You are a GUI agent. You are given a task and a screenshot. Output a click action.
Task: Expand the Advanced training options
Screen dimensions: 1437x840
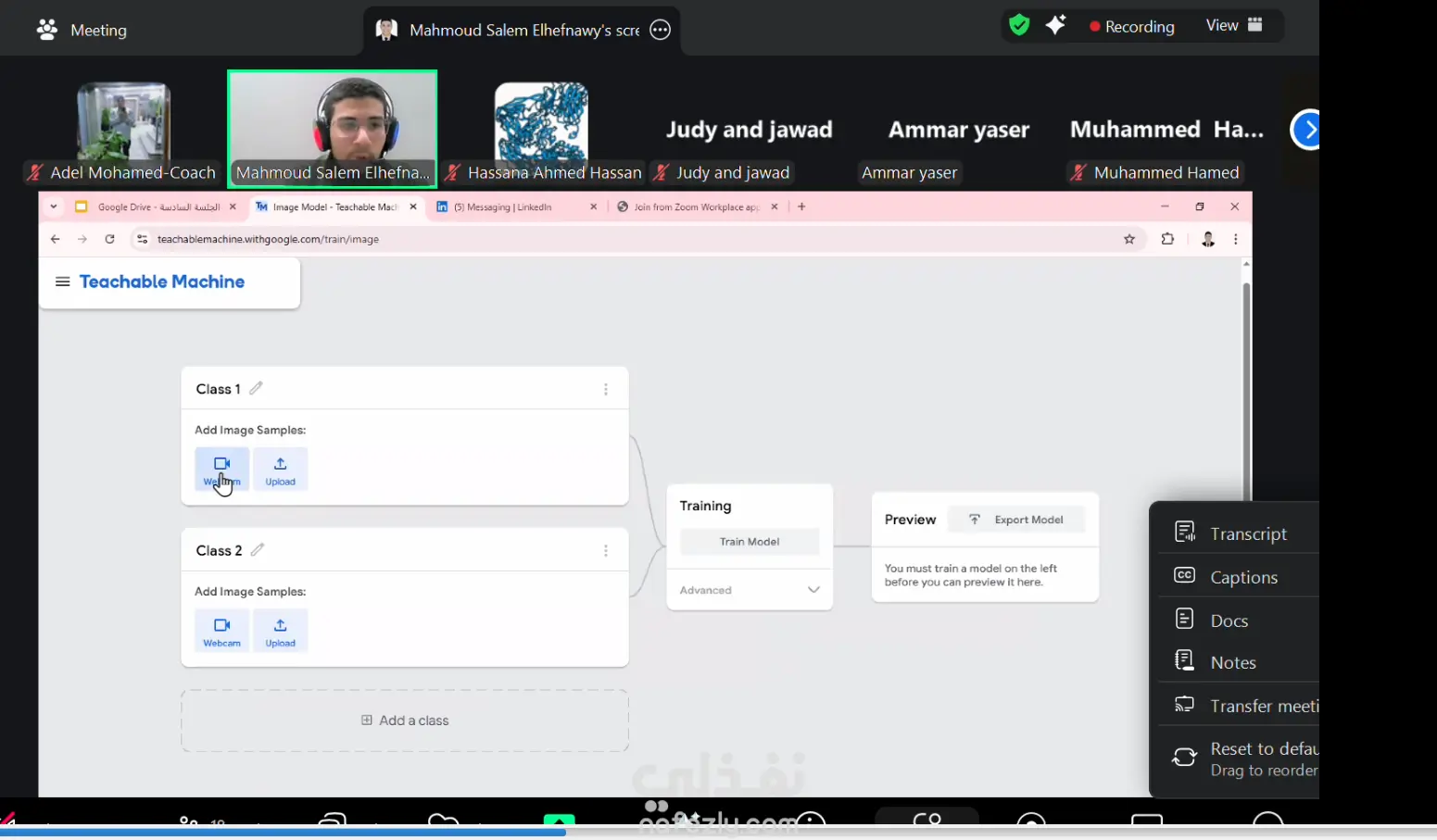coord(750,590)
